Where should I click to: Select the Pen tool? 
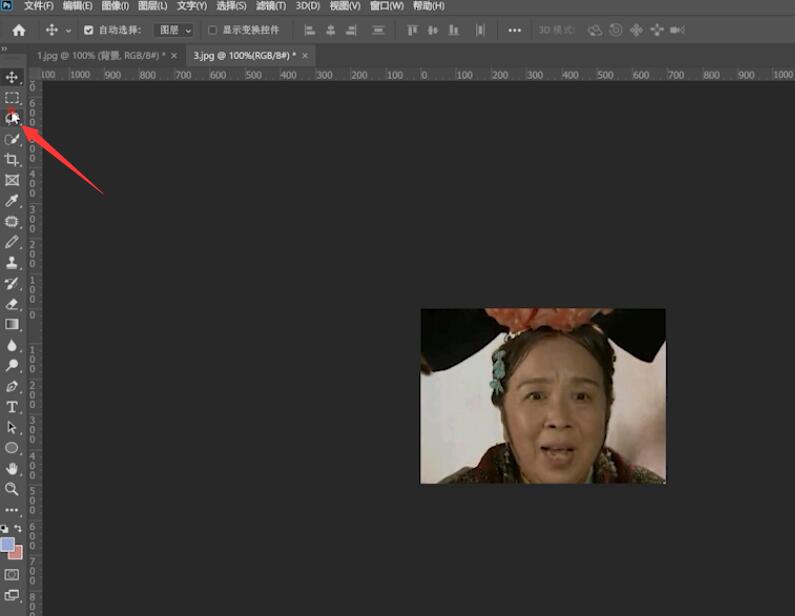click(x=12, y=386)
